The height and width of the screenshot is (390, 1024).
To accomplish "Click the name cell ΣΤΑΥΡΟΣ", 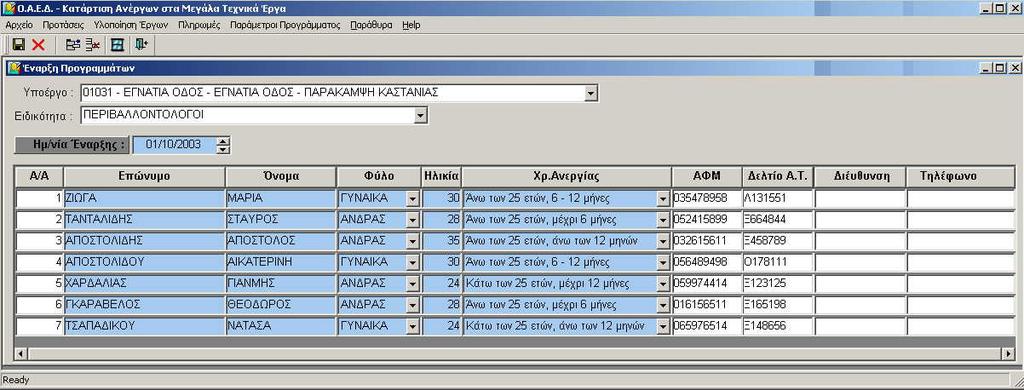I will pos(281,219).
